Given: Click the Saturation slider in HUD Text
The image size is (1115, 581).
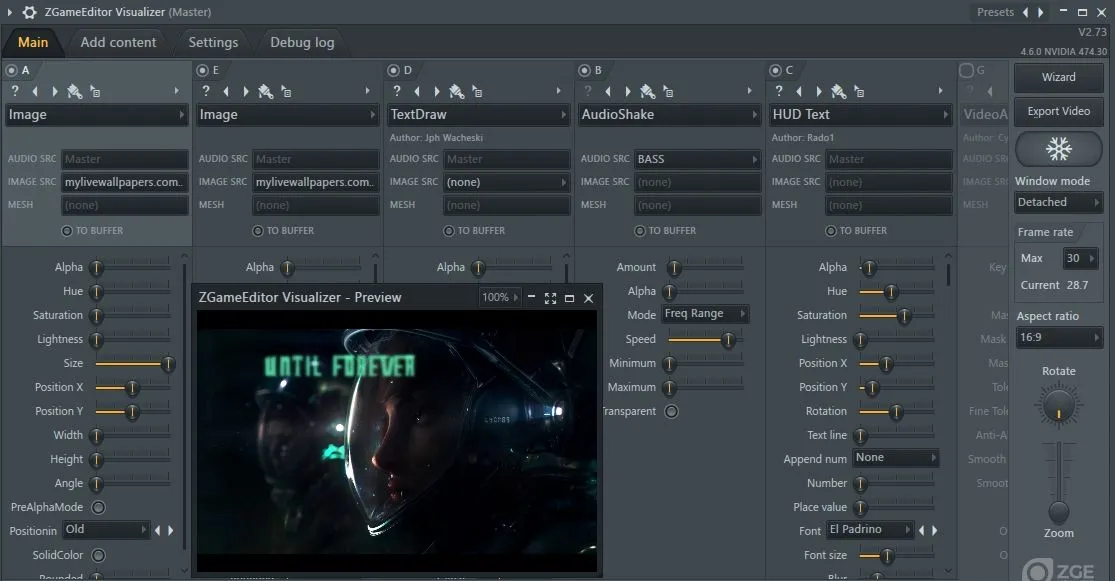Looking at the screenshot, I should pos(896,315).
